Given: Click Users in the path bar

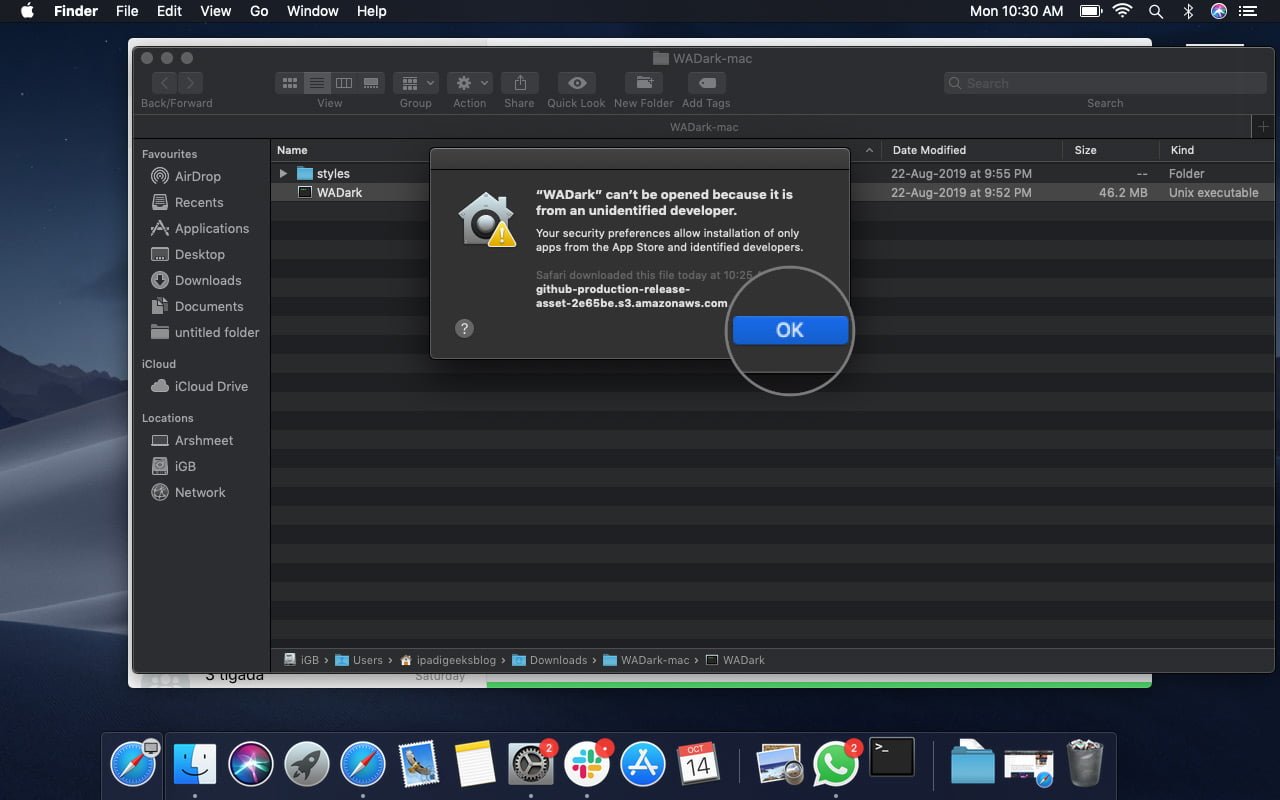Looking at the screenshot, I should 359,660.
